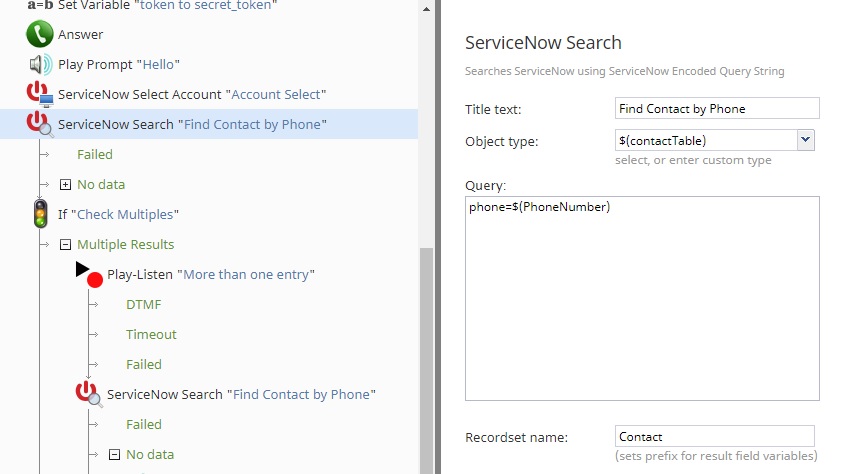Select the Play Prompt speaker icon
The image size is (855, 474).
tap(40, 64)
